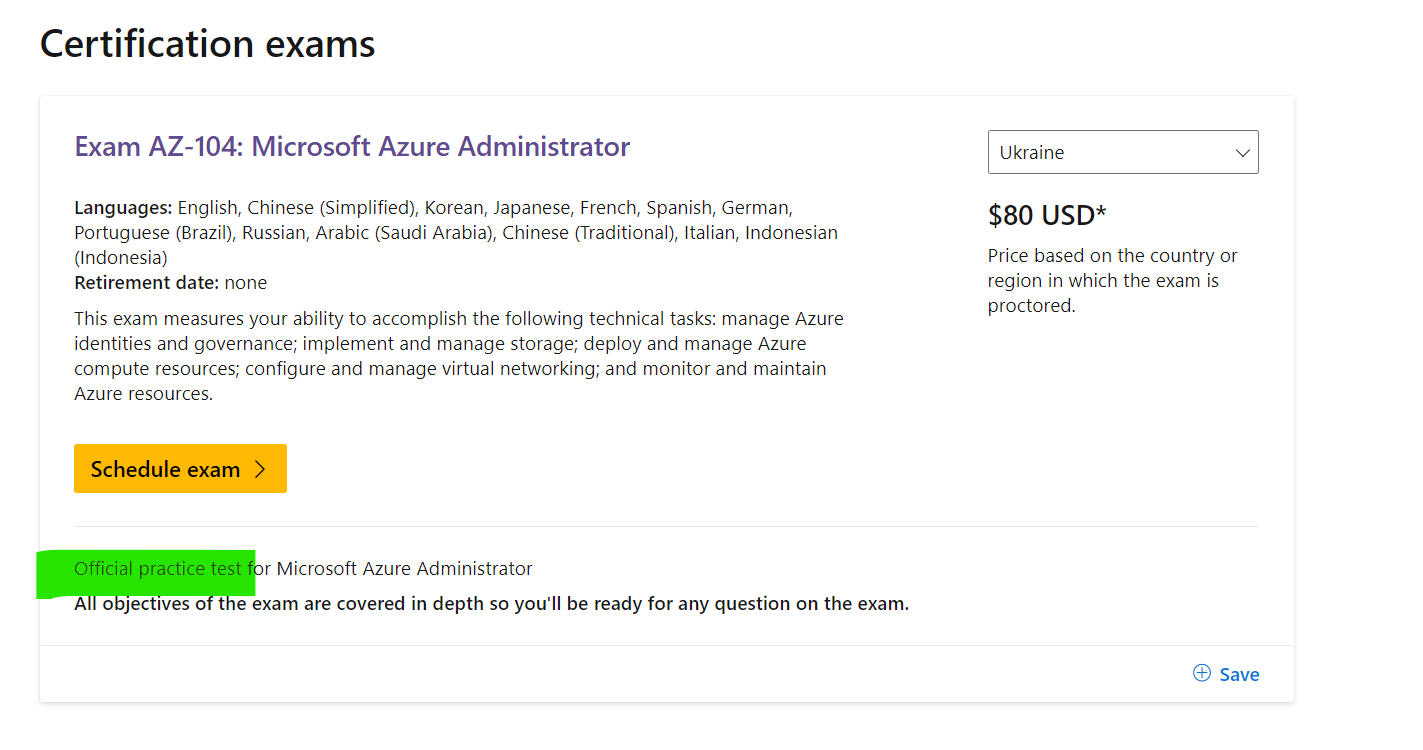Click the 'This exam measures your ability' paragraph
Viewport: 1423px width, 750px height.
[x=459, y=356]
